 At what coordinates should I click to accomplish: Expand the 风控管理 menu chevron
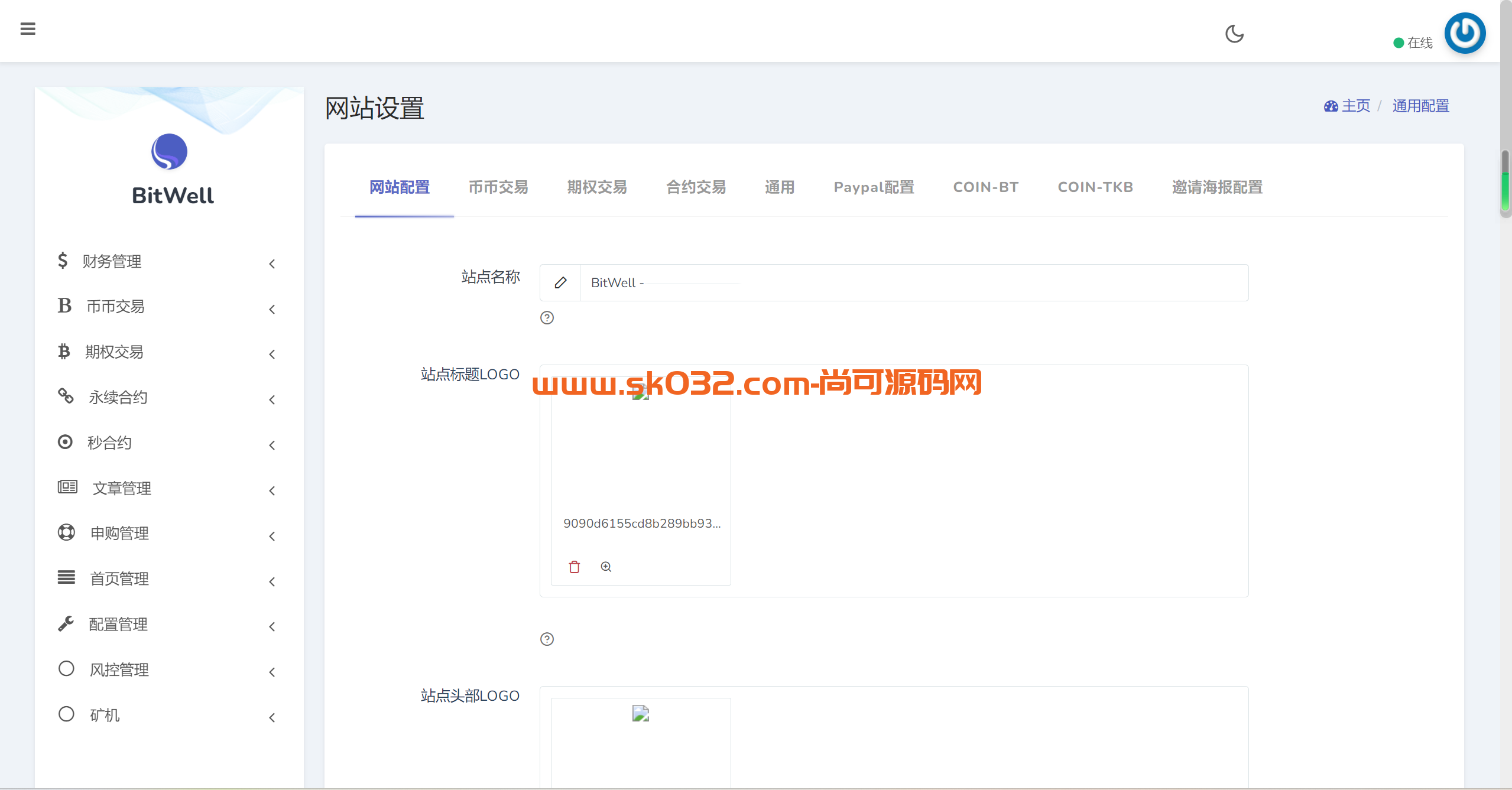(x=272, y=672)
